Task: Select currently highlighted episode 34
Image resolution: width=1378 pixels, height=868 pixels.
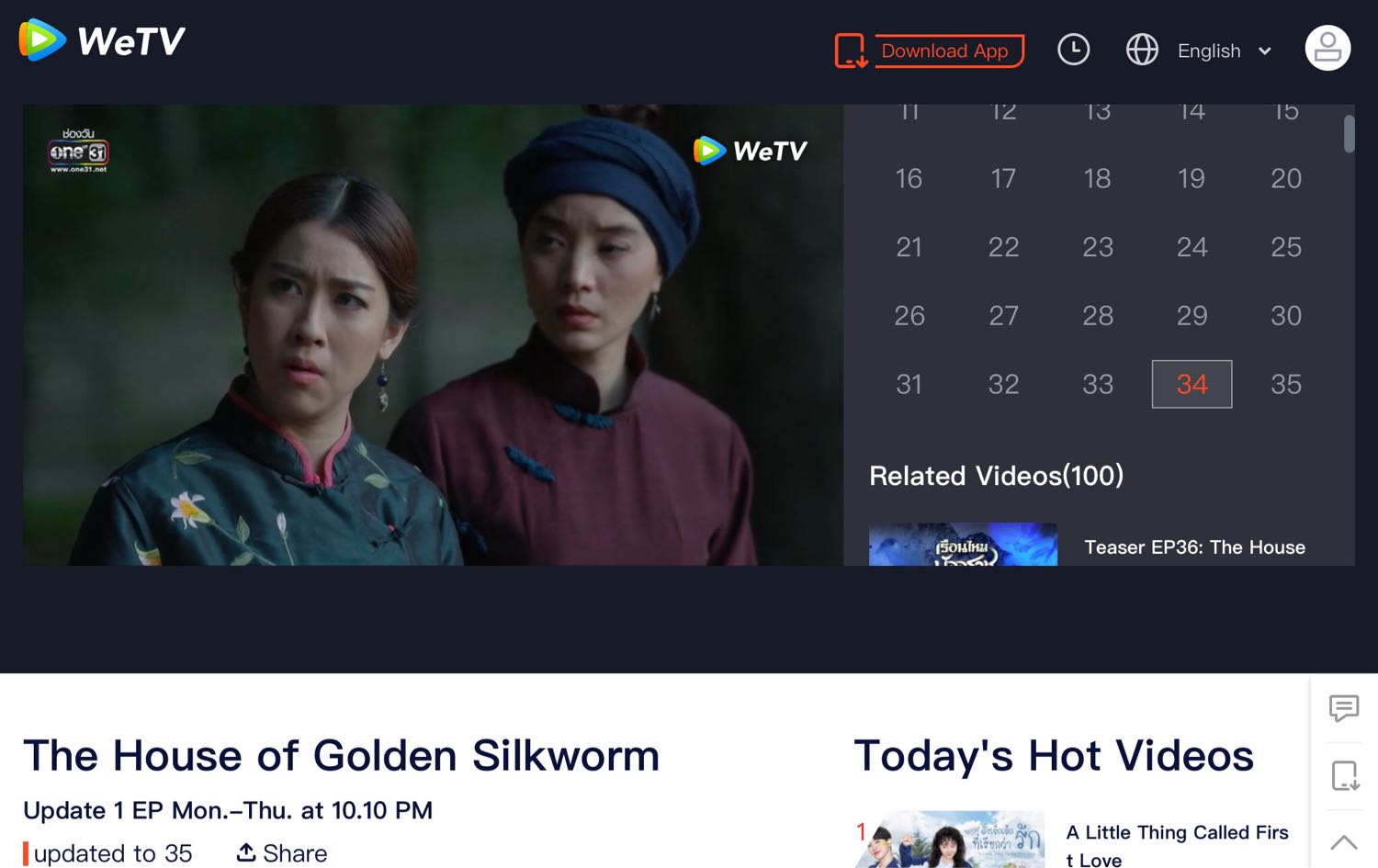Action: coord(1192,384)
